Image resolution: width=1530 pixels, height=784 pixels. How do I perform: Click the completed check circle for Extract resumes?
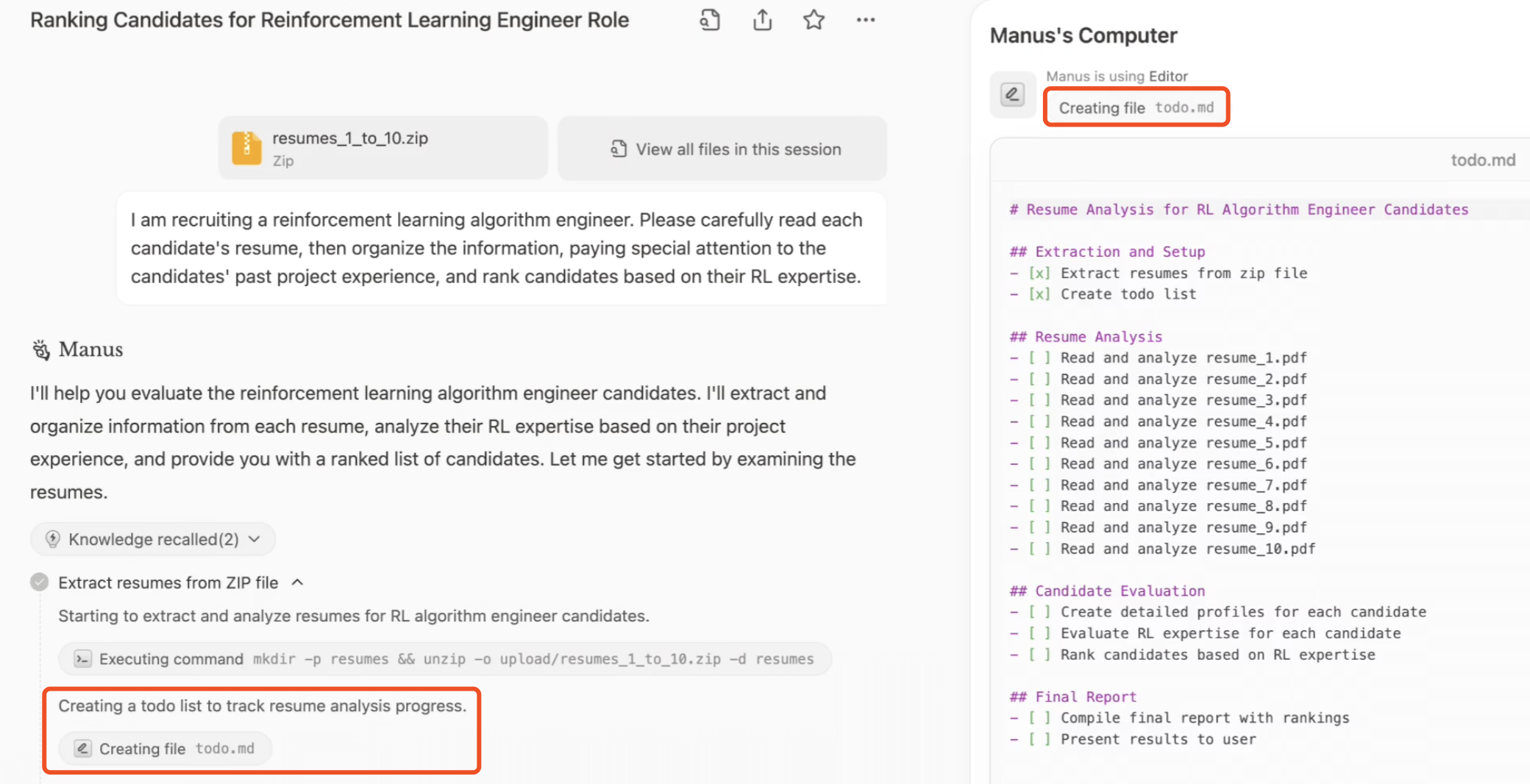click(40, 582)
